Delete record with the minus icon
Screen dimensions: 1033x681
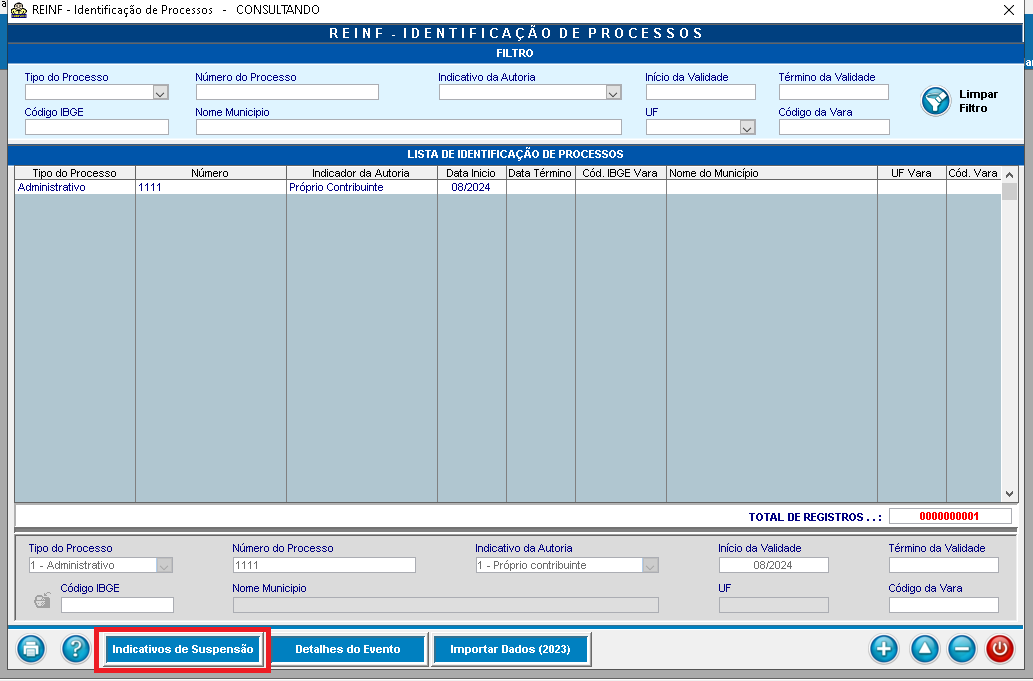pos(962,649)
